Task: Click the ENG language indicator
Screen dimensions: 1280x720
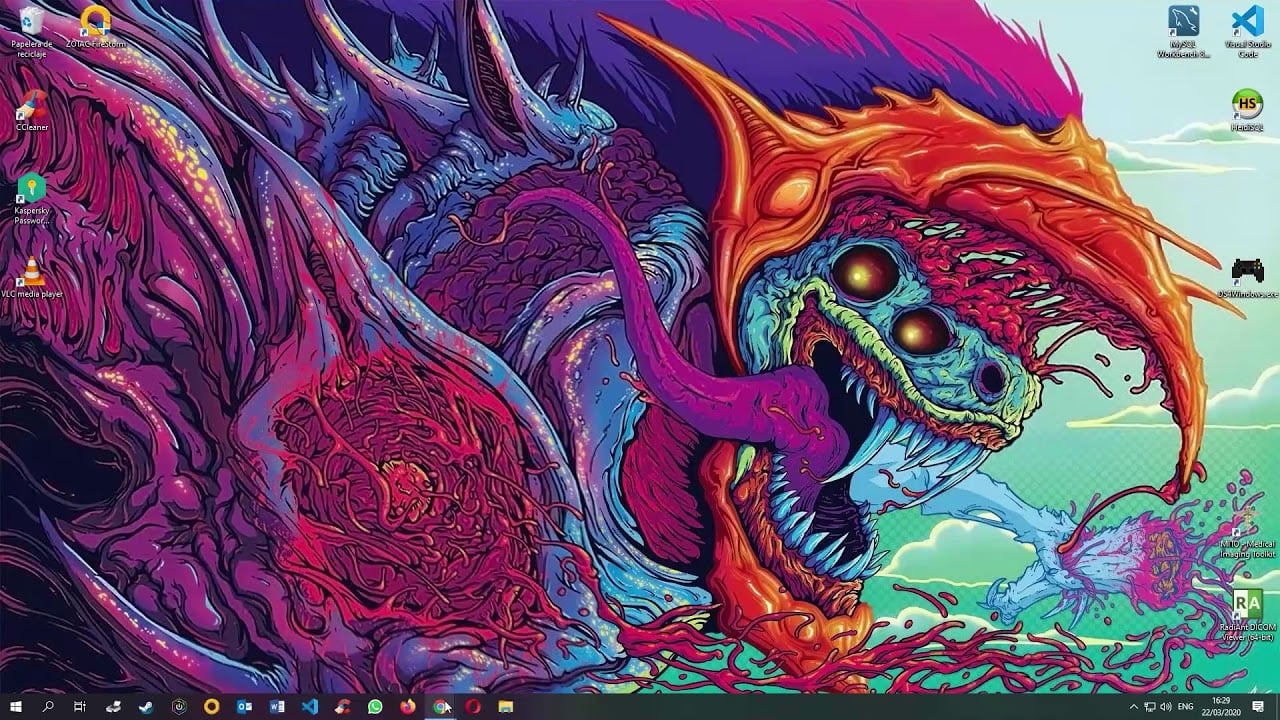Action: pyautogui.click(x=1186, y=707)
